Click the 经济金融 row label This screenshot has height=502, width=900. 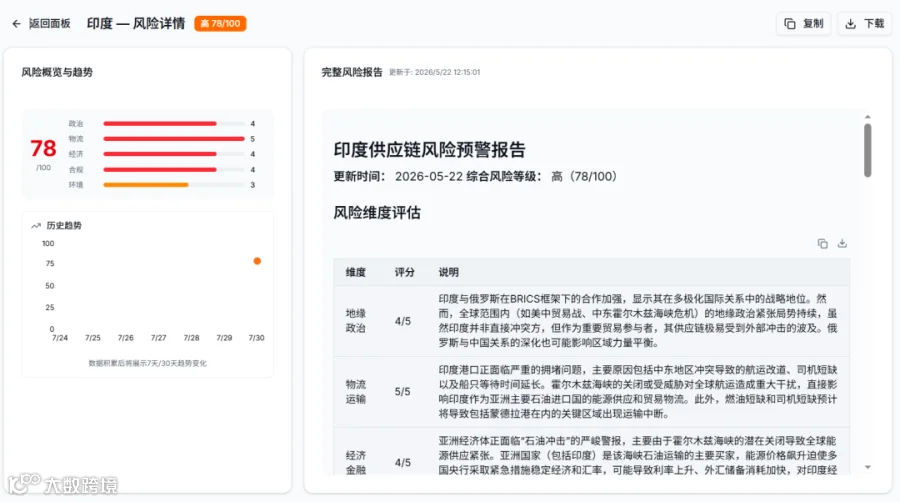[x=356, y=462]
